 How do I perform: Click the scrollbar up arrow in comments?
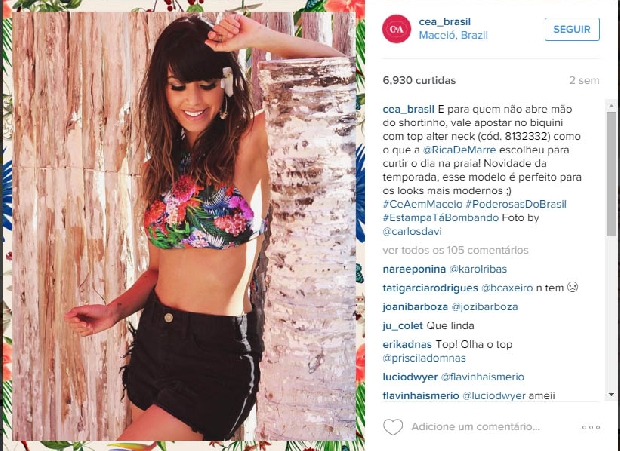click(x=611, y=105)
